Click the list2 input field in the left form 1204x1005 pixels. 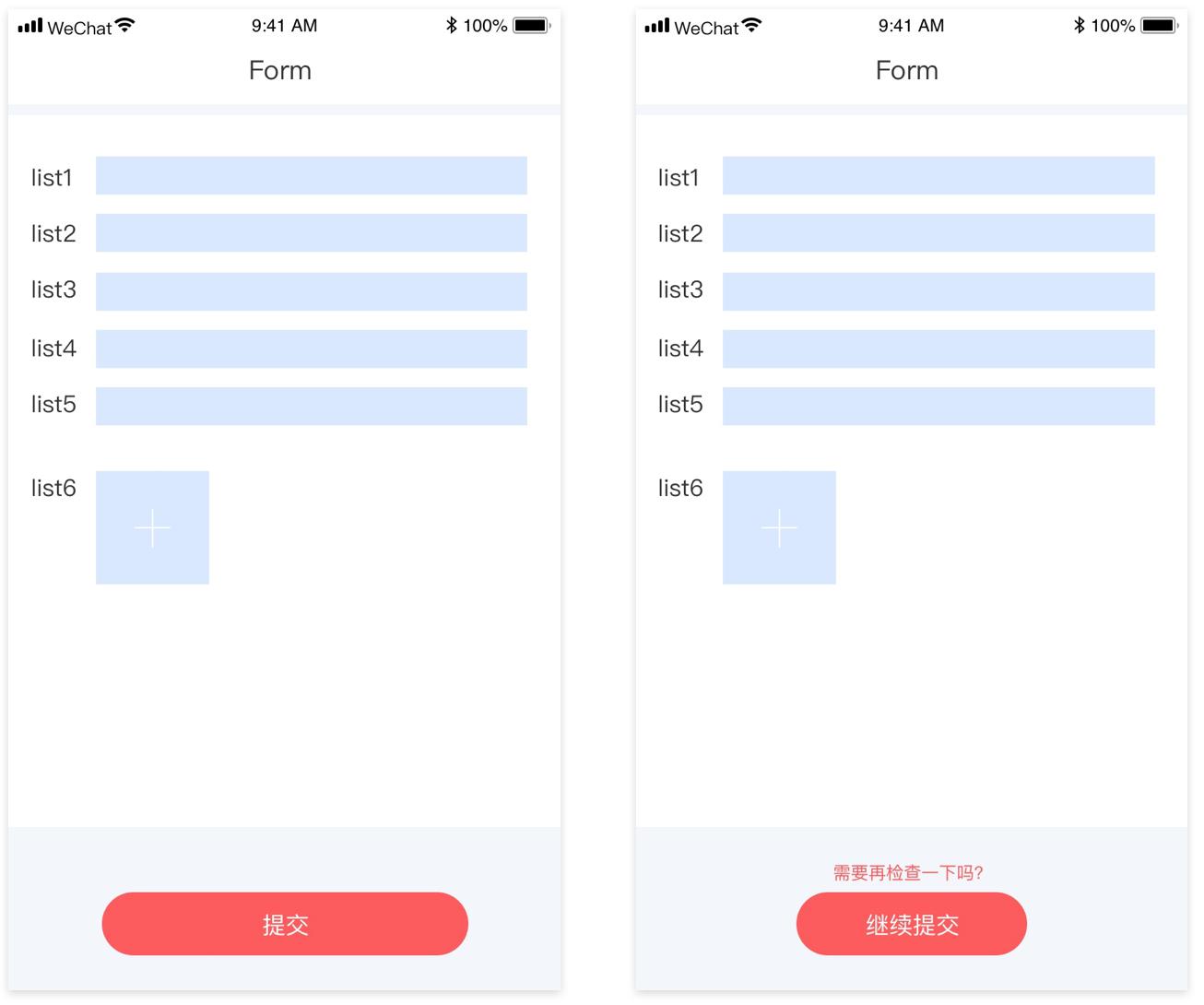pos(311,233)
